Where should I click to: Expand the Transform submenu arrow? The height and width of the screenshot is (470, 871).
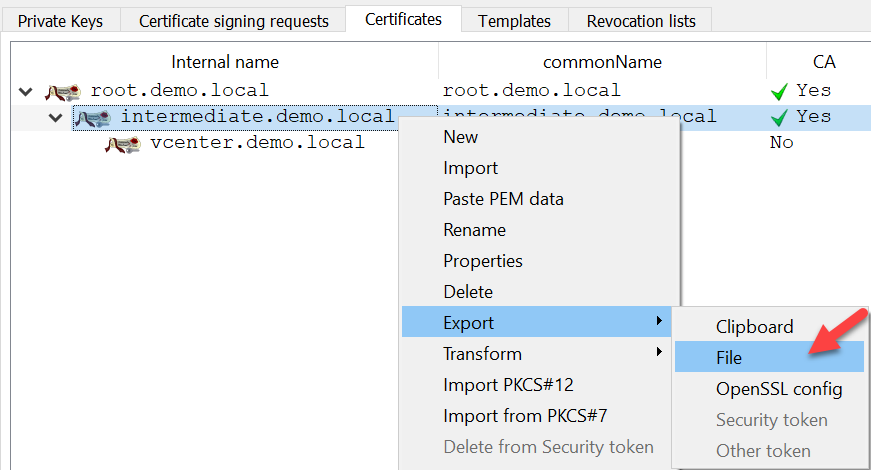(x=658, y=353)
